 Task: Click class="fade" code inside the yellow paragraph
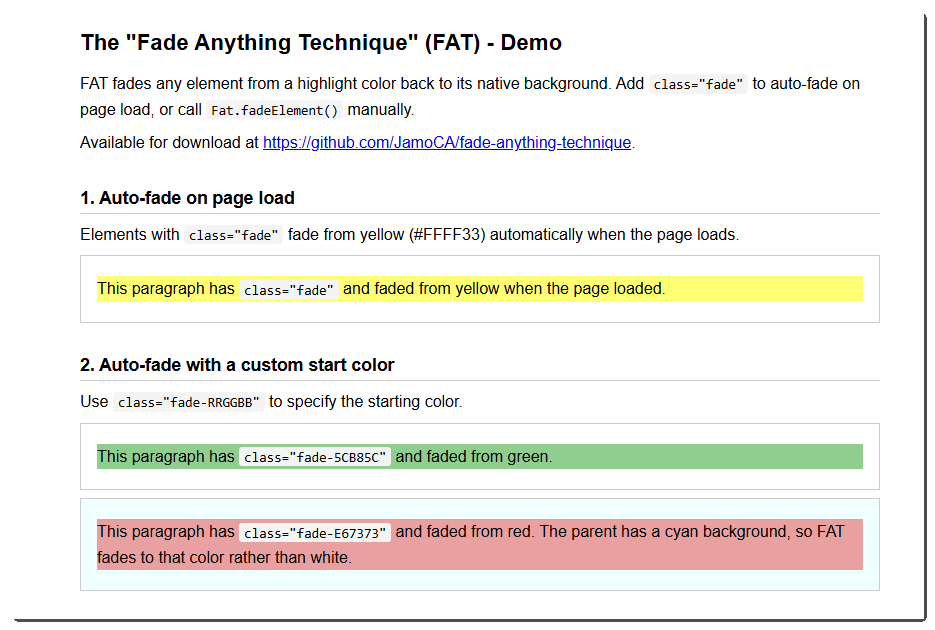tap(289, 290)
